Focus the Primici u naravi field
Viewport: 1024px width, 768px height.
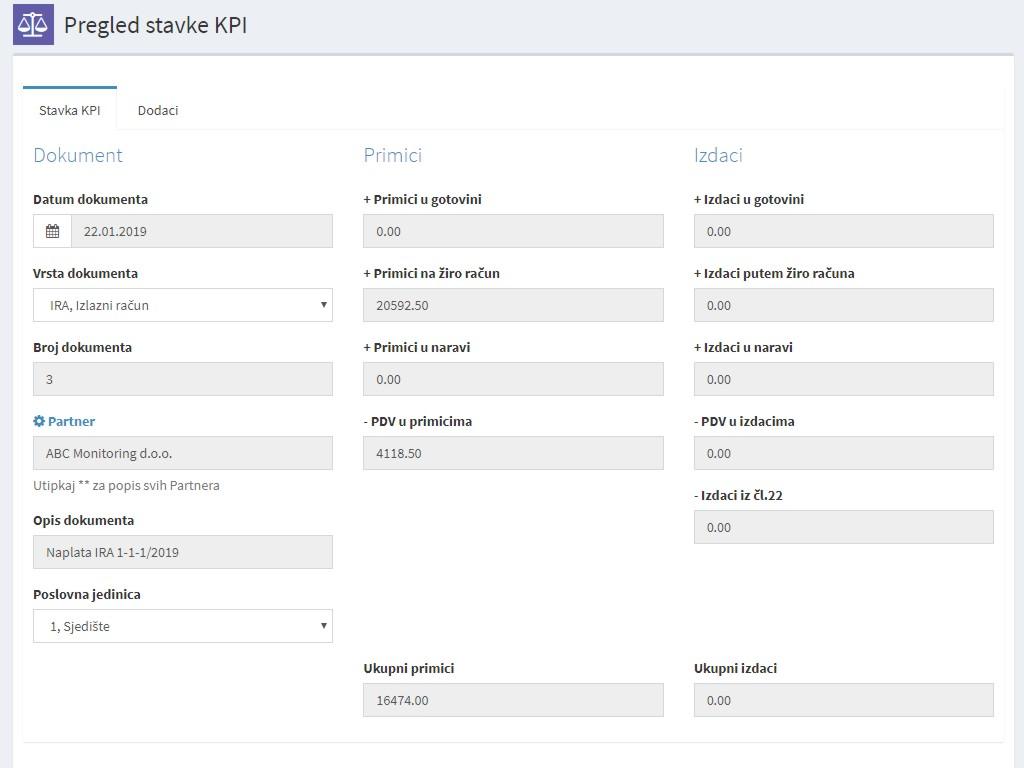pos(513,379)
